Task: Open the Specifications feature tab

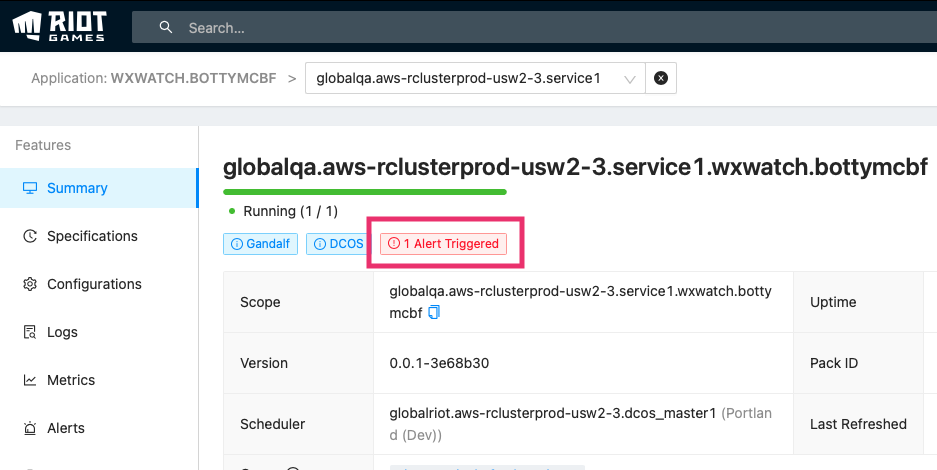Action: [x=92, y=236]
